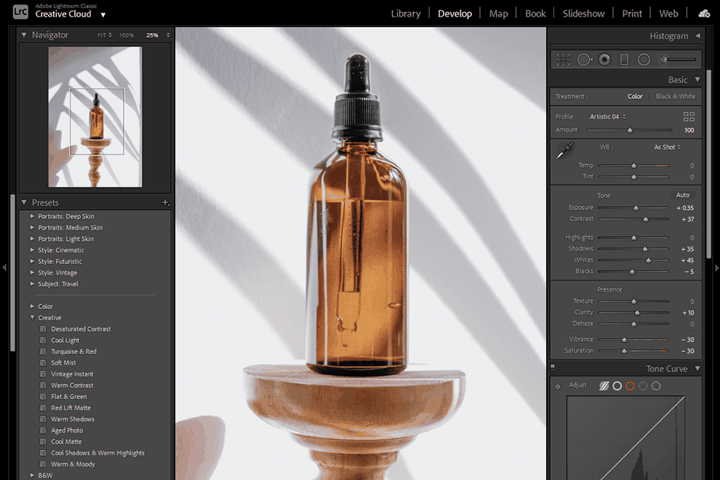The height and width of the screenshot is (480, 720).
Task: Pick the White Balance eyedropper
Action: [x=565, y=150]
